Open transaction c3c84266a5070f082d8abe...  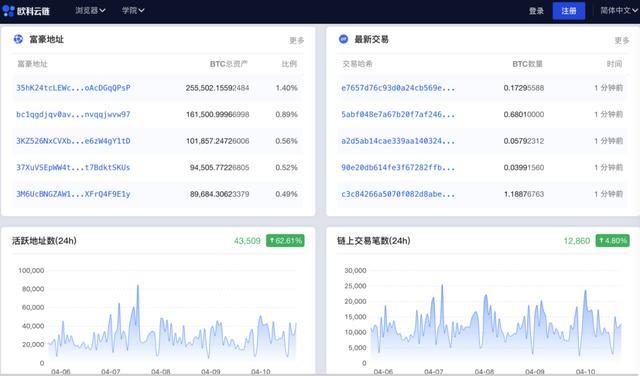tap(398, 194)
